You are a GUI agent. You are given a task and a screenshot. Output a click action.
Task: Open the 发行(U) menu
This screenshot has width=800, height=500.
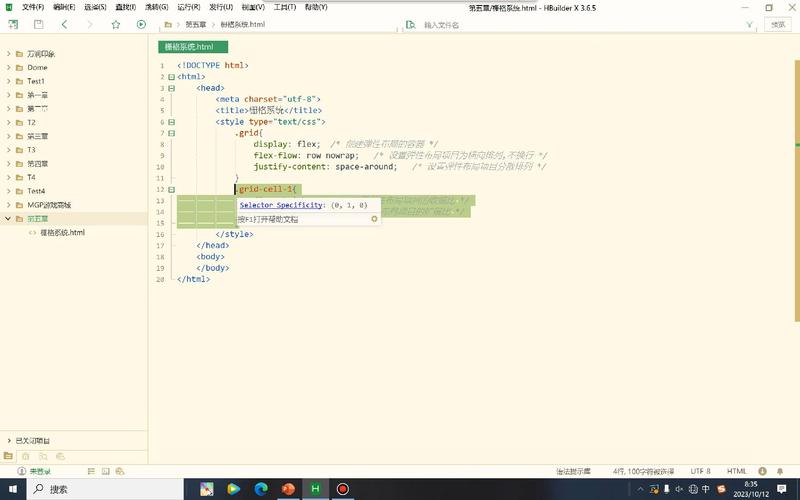click(x=221, y=7)
